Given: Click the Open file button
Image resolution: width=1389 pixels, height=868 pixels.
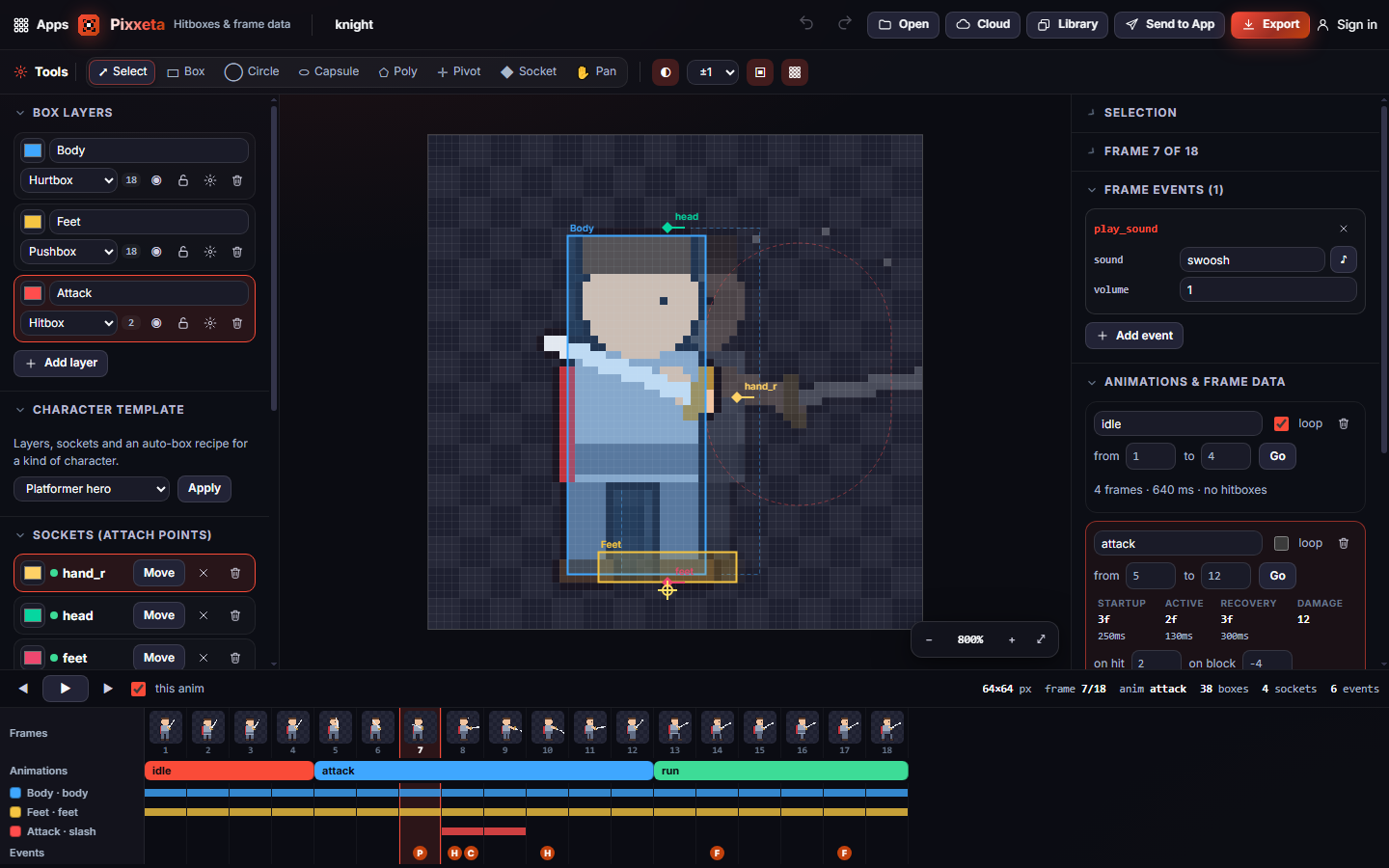Looking at the screenshot, I should [x=904, y=24].
